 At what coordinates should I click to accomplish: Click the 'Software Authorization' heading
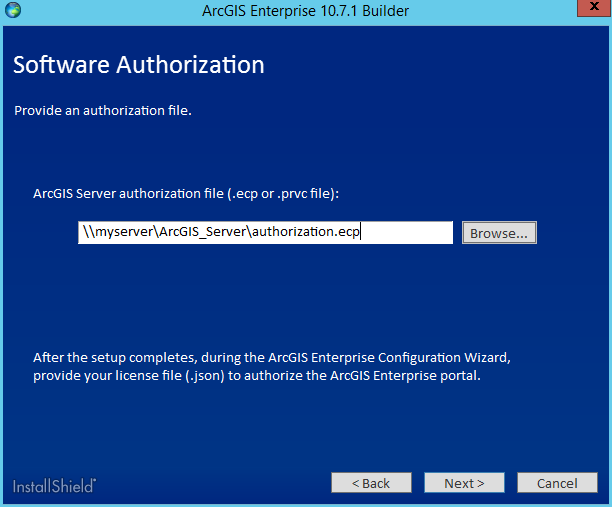click(138, 66)
